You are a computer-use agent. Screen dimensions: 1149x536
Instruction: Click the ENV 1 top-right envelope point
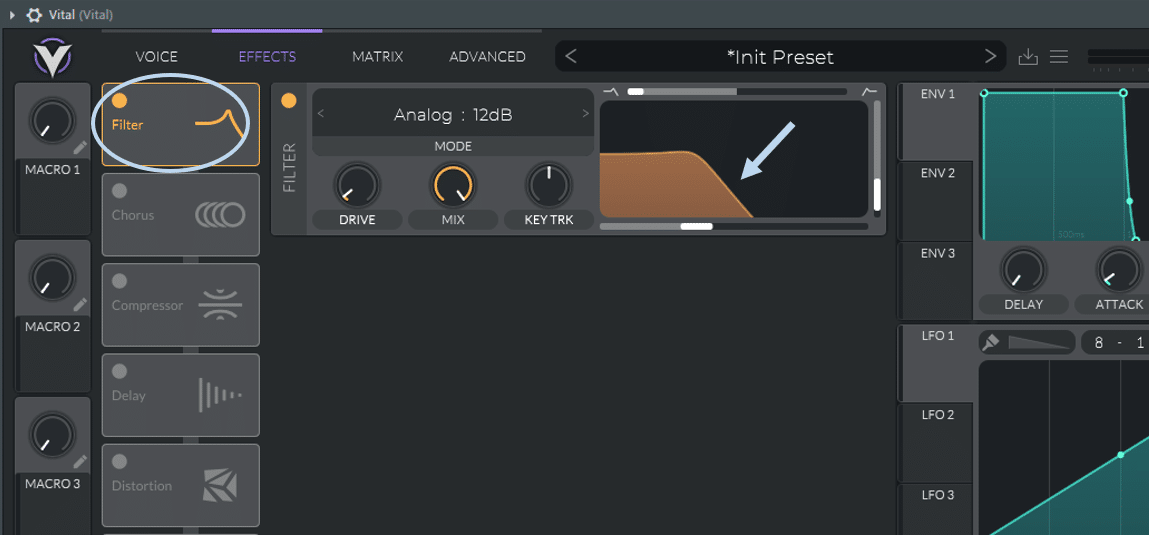pos(1123,92)
